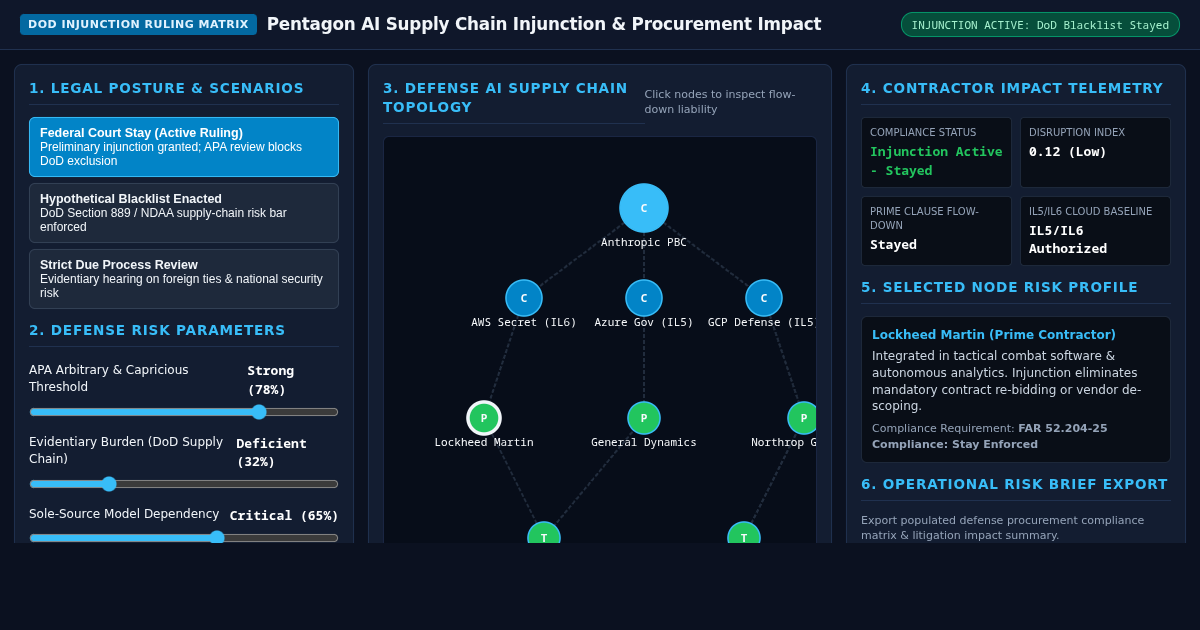Click the 'Critical (65%)' dependency value
The image size is (1200, 630).
(284, 516)
